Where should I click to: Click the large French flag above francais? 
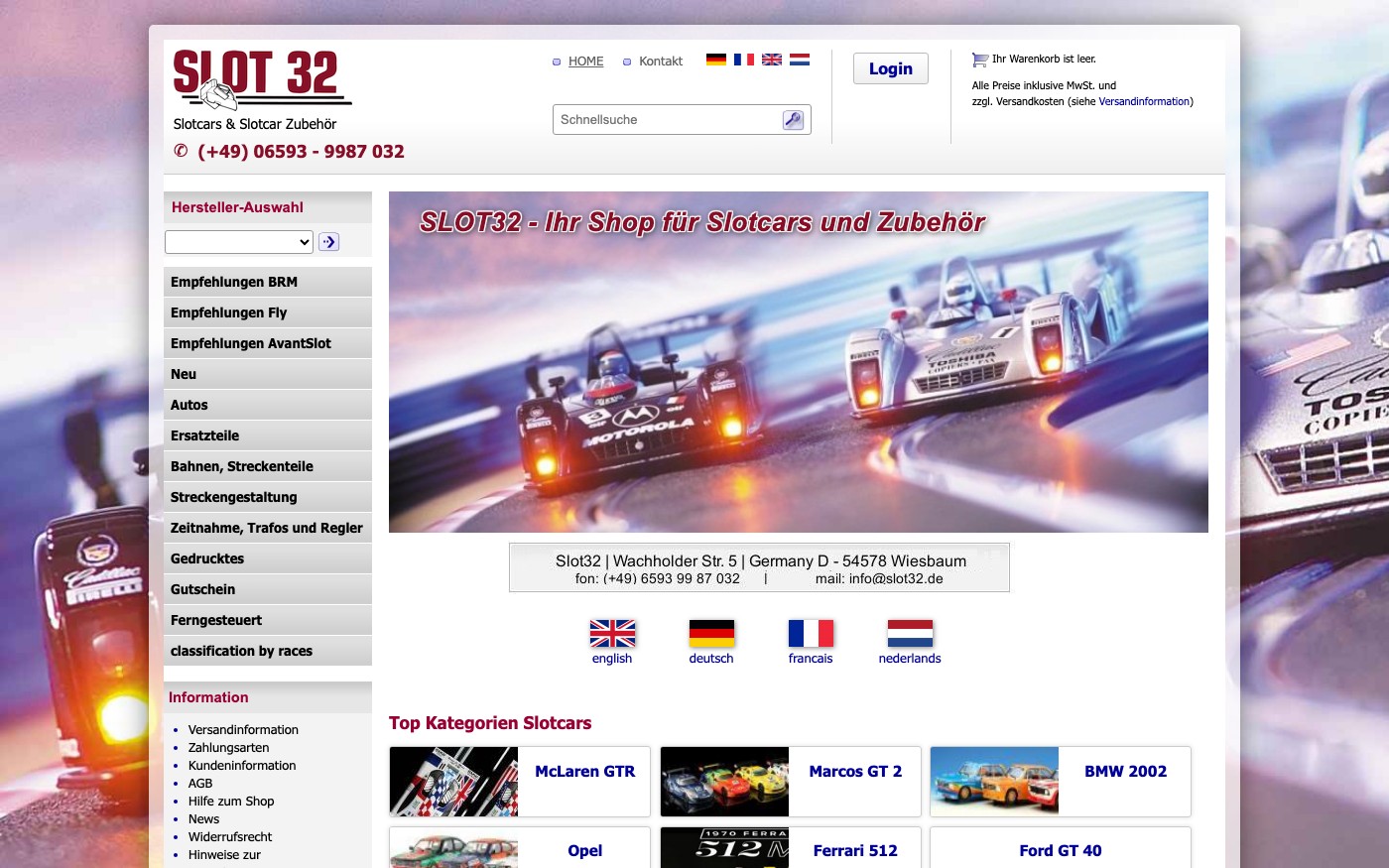(811, 633)
